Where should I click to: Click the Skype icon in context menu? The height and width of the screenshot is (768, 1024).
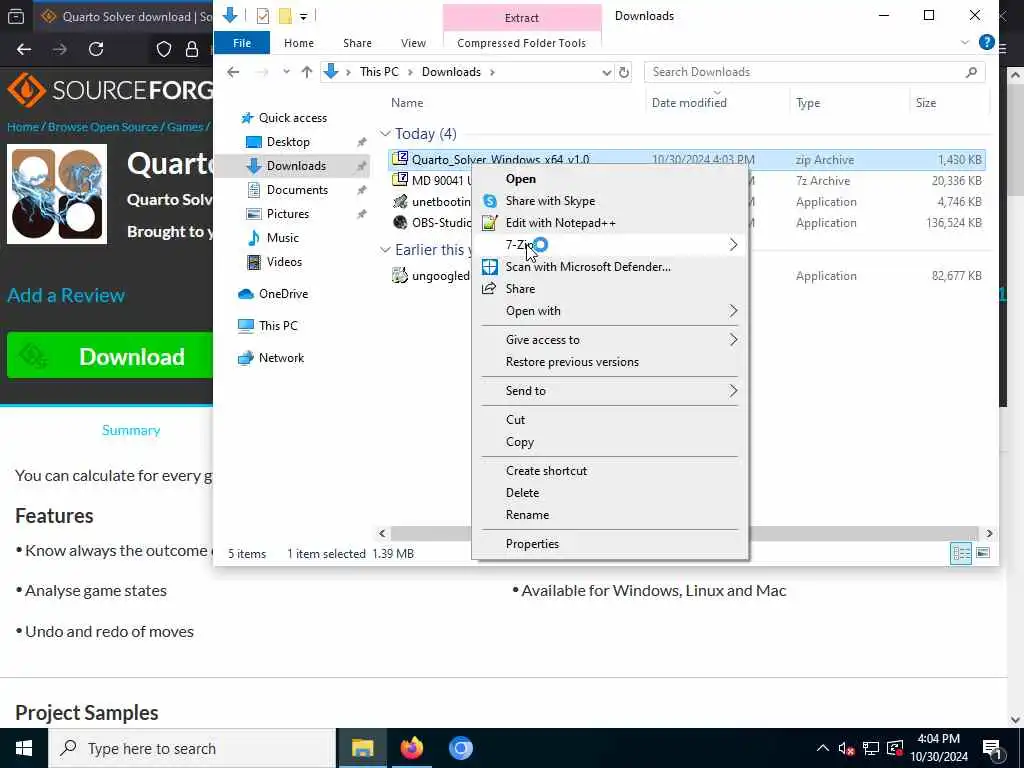(490, 201)
